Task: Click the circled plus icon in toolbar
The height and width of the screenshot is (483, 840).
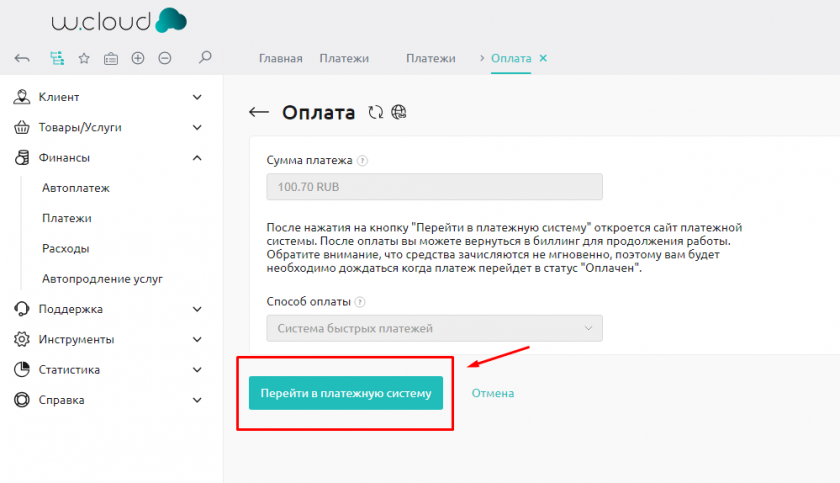Action: coord(138,58)
